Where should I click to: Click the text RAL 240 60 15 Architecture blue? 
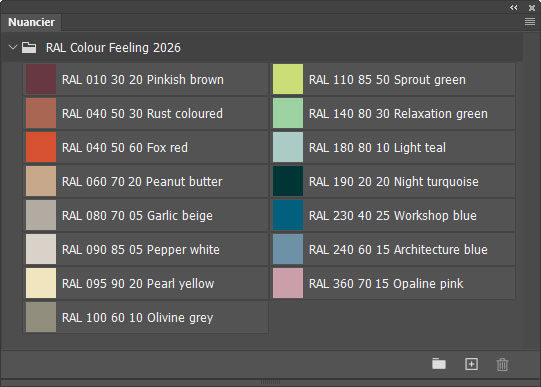click(x=399, y=249)
